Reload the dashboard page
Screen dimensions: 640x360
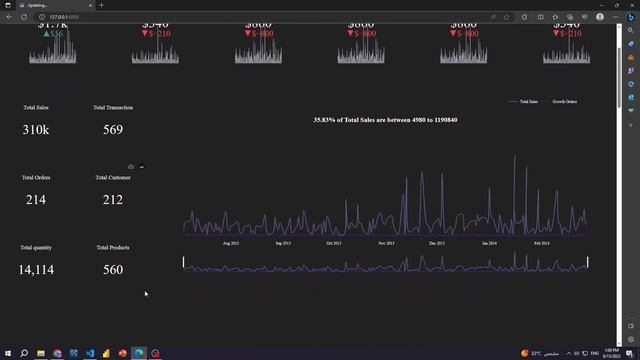pyautogui.click(x=24, y=17)
